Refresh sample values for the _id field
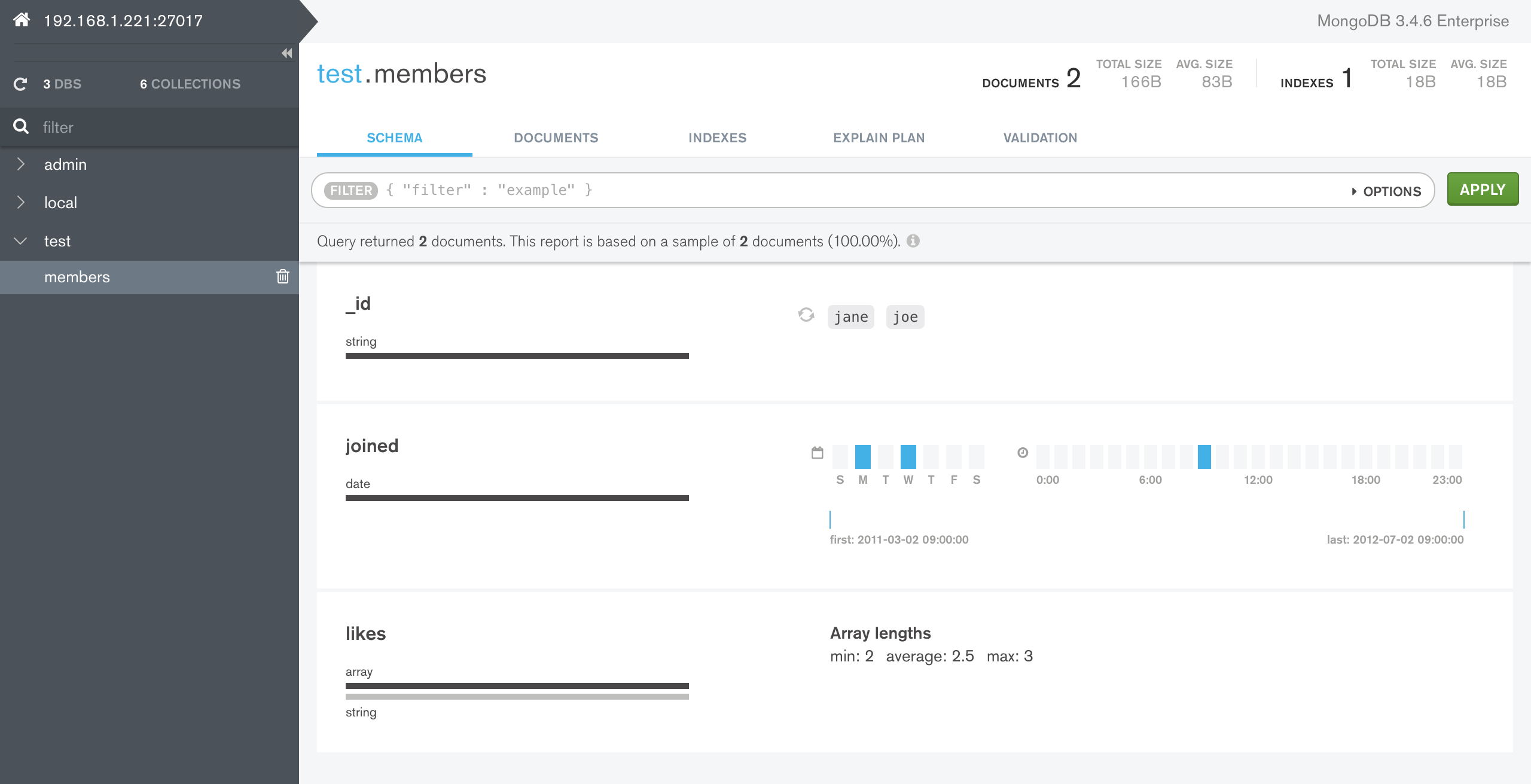1531x784 pixels. [806, 315]
